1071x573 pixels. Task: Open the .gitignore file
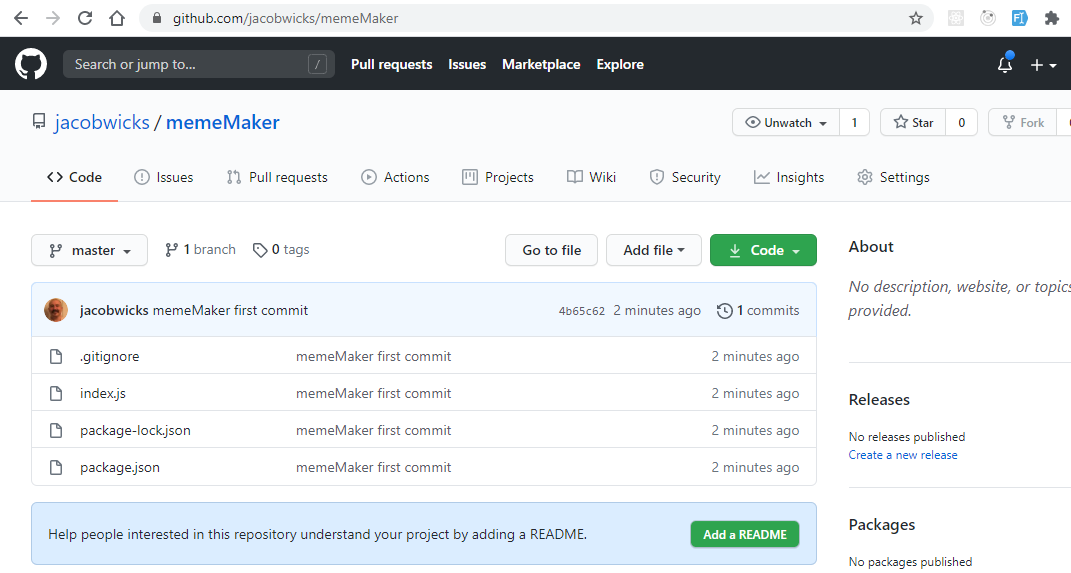[109, 357]
